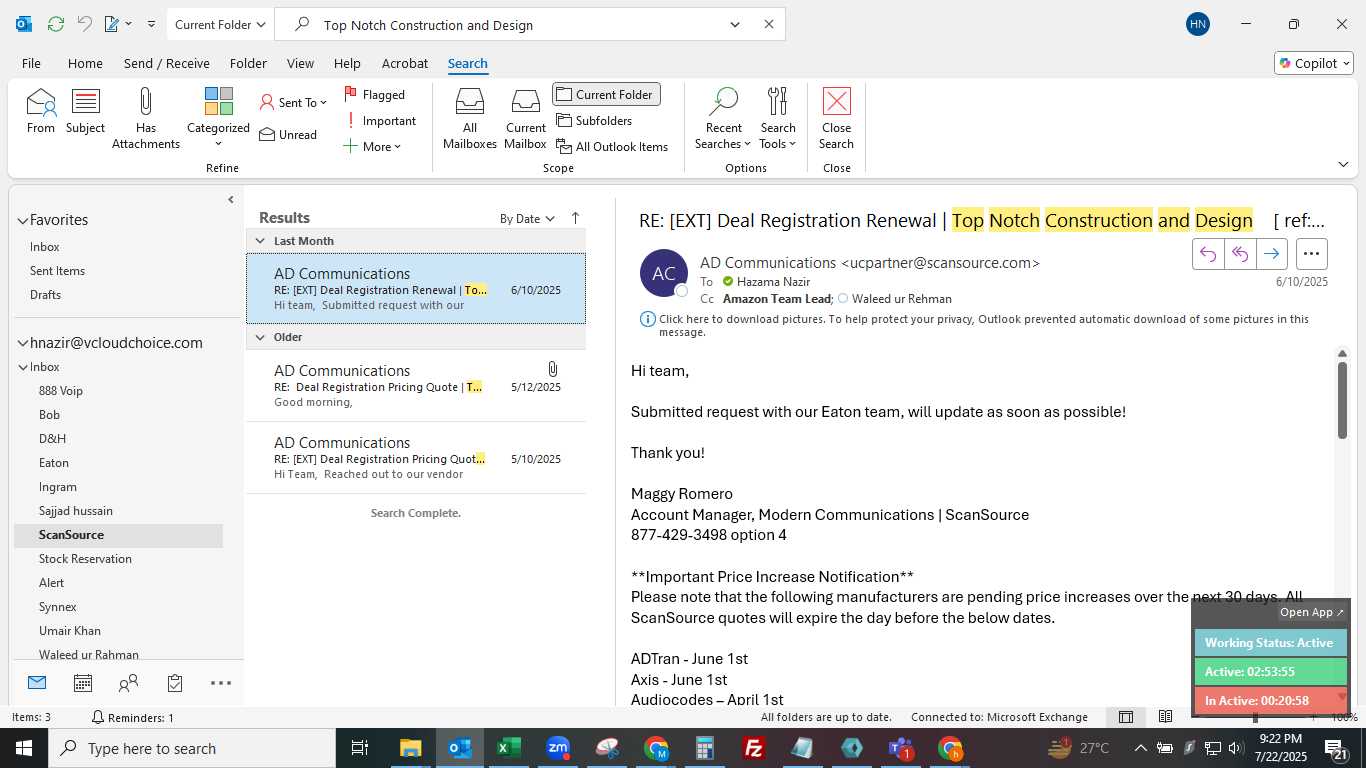Switch to the Home tab

pyautogui.click(x=85, y=63)
